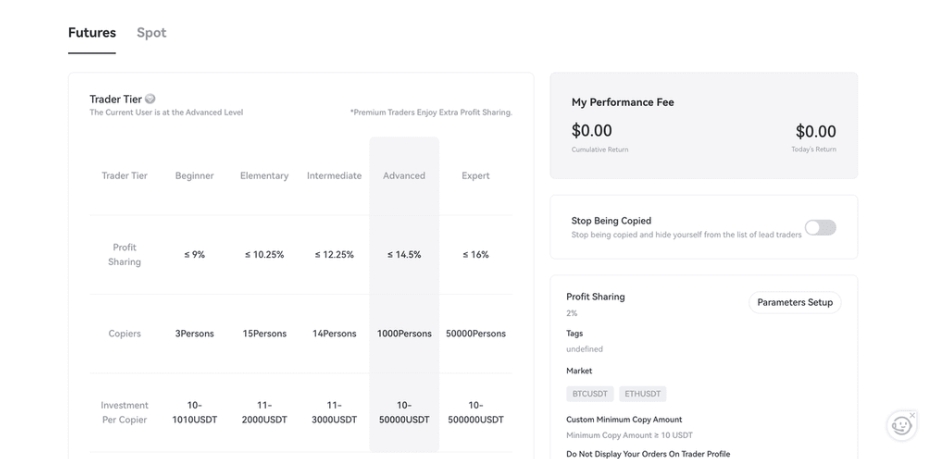Click the Expert tier column header
Screen dimensions: 931x459
point(476,176)
